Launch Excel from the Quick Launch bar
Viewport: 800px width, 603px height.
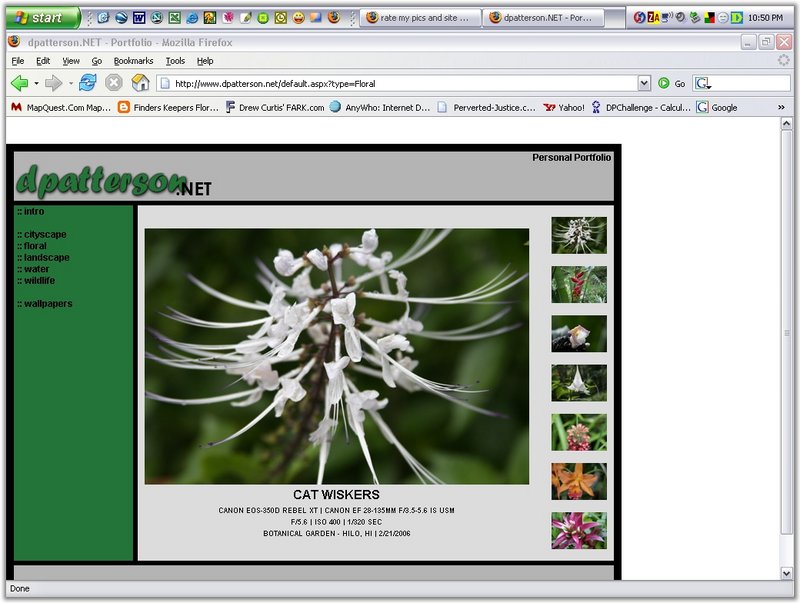coord(174,18)
